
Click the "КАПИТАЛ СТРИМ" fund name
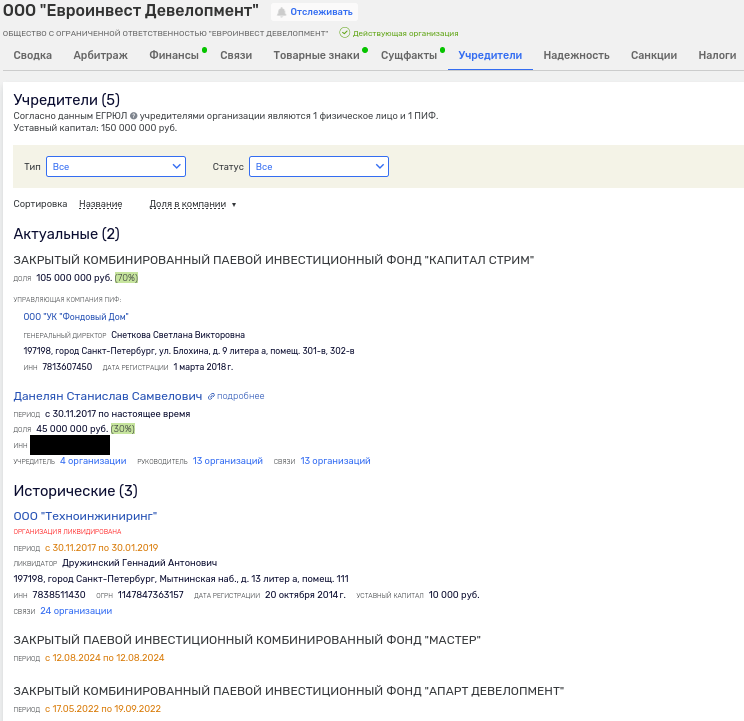pos(274,260)
